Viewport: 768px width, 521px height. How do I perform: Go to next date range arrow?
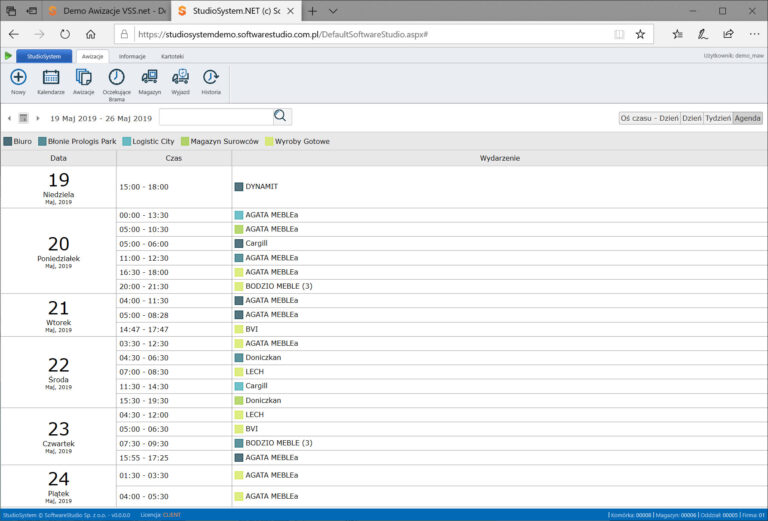[x=37, y=118]
